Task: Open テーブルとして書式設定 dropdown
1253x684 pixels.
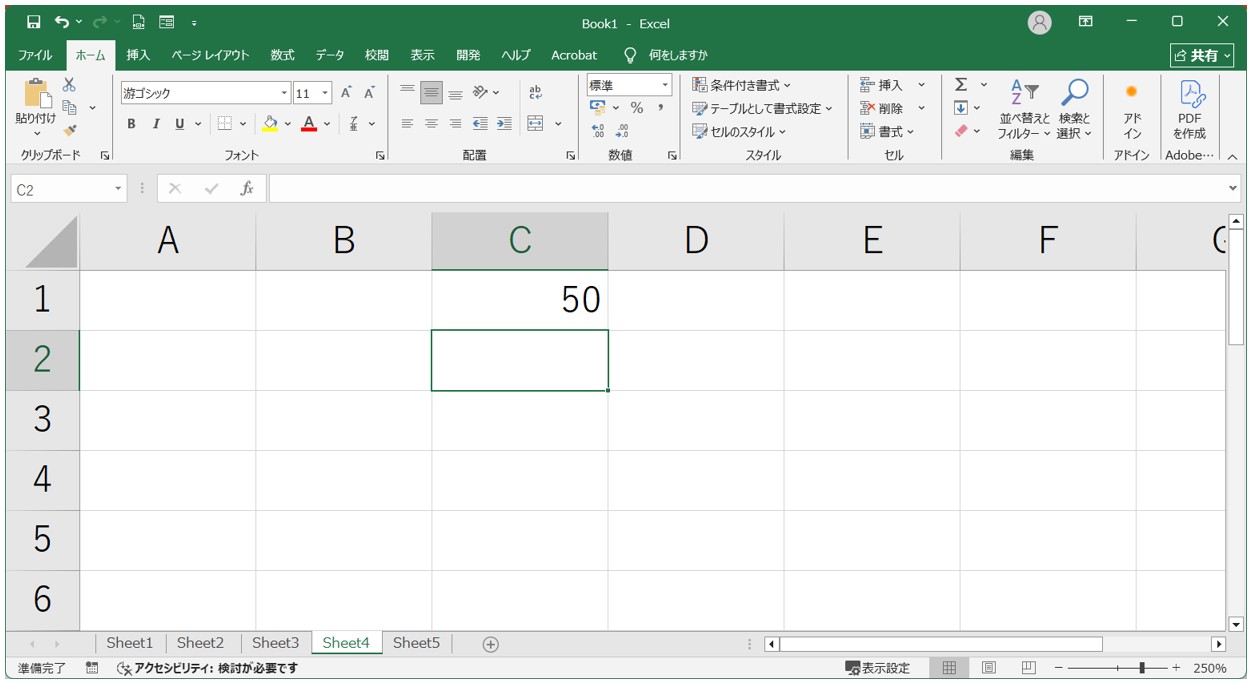Action: tap(762, 108)
